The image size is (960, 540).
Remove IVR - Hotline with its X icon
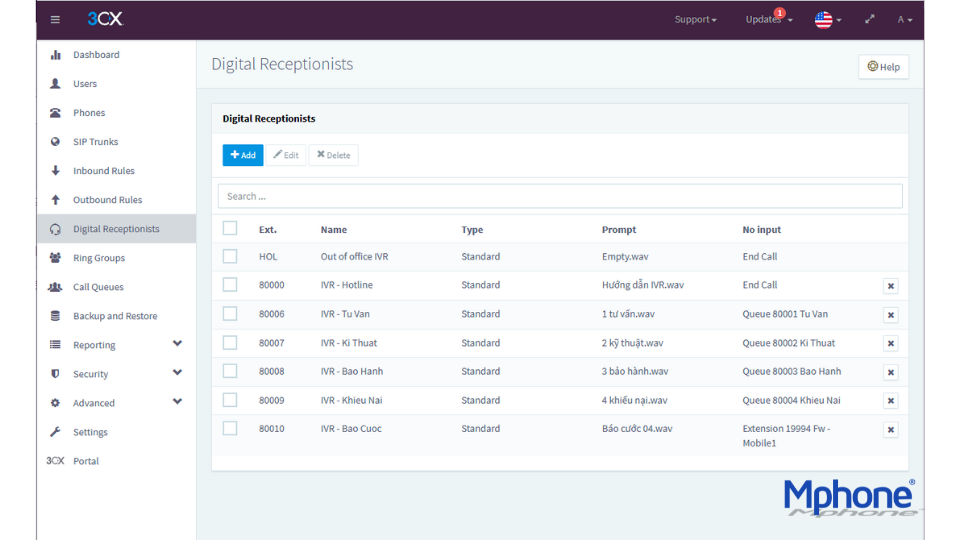pos(891,286)
